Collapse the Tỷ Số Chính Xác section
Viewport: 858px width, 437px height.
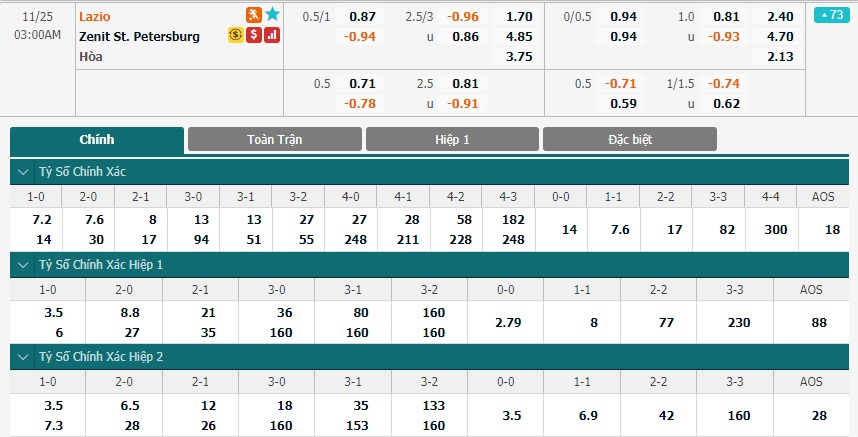[x=23, y=172]
